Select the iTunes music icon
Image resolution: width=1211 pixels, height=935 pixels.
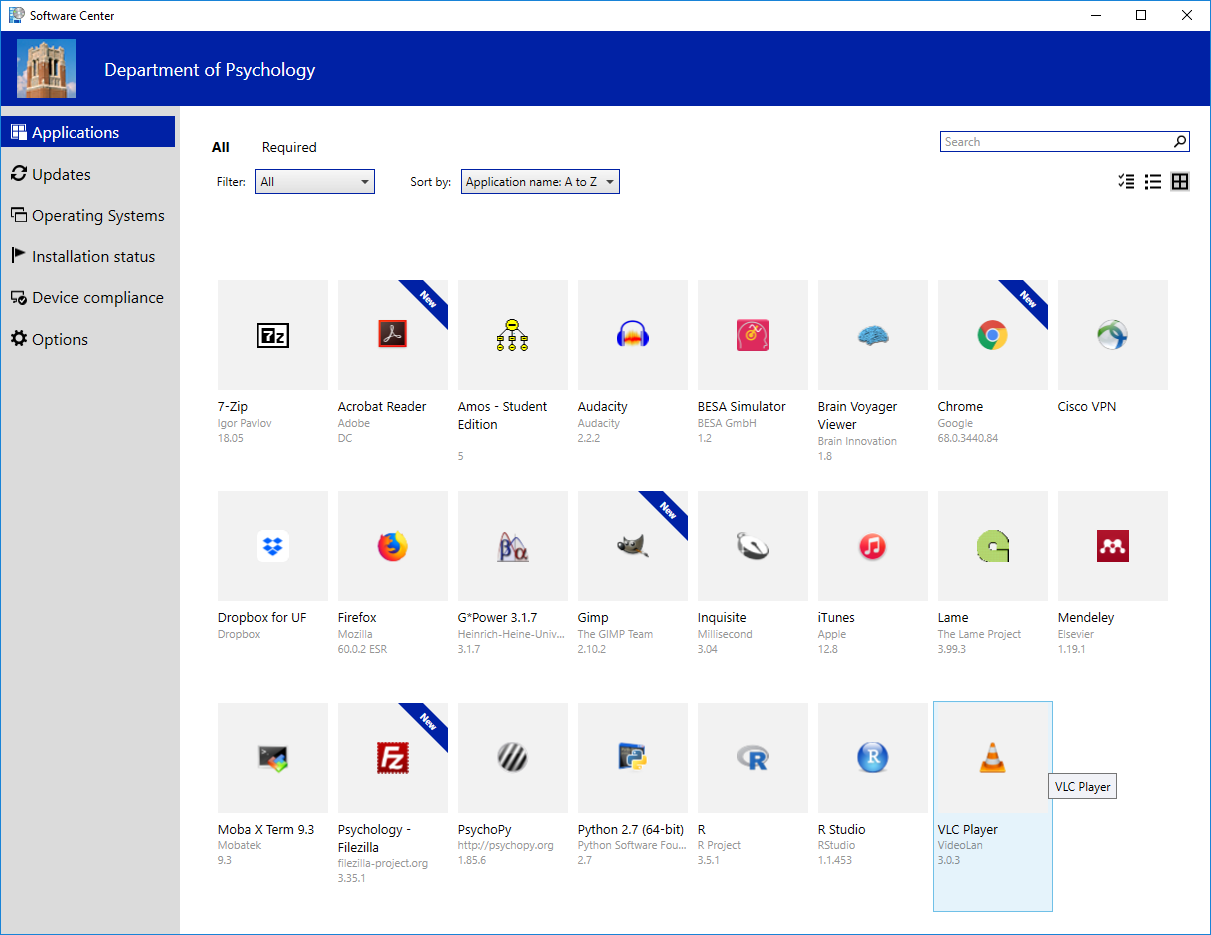coord(872,546)
